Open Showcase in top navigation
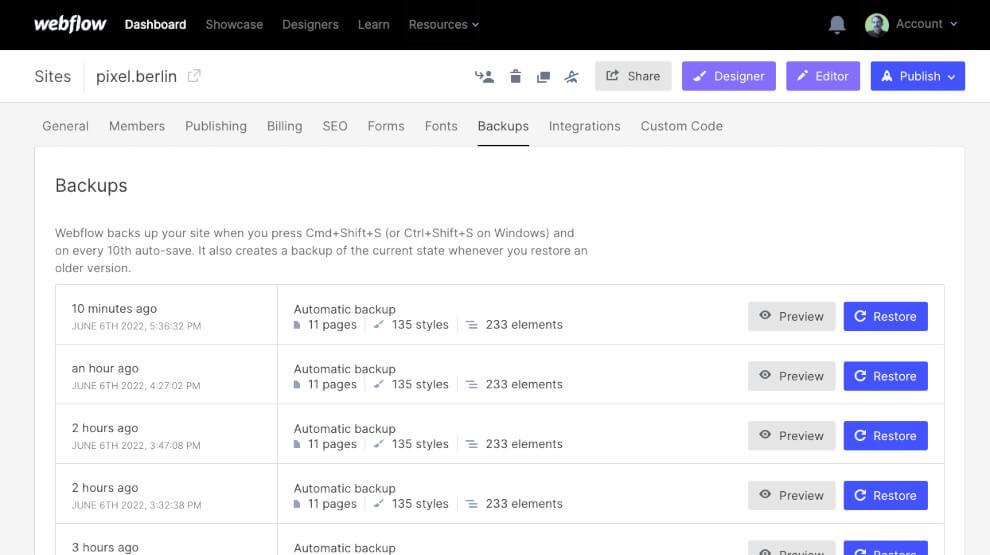 pos(234,25)
